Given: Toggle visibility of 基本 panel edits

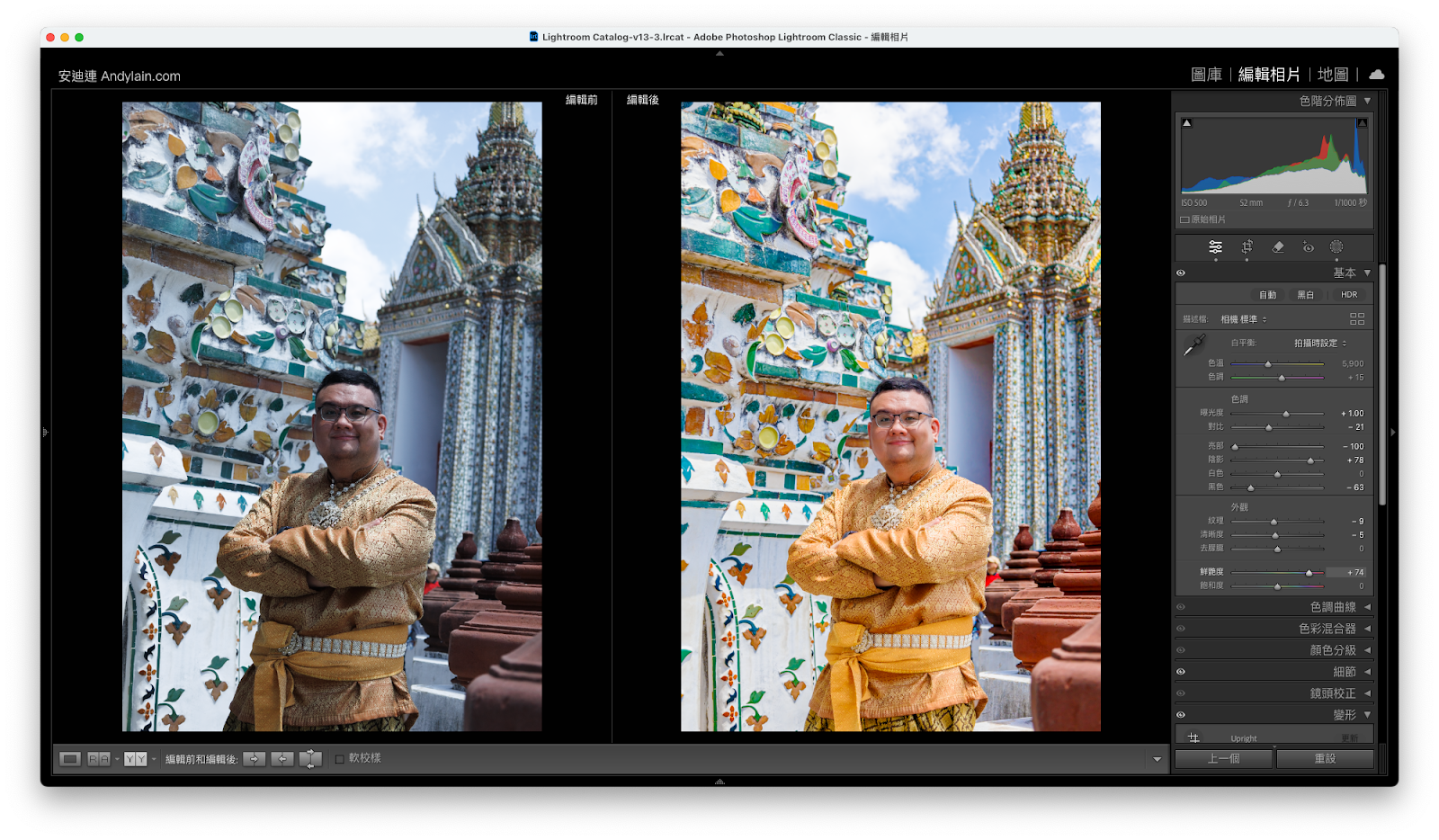Looking at the screenshot, I should click(x=1181, y=273).
